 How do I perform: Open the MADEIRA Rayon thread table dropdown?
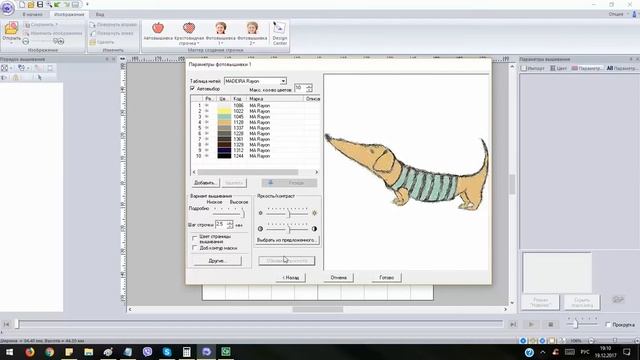[283, 81]
